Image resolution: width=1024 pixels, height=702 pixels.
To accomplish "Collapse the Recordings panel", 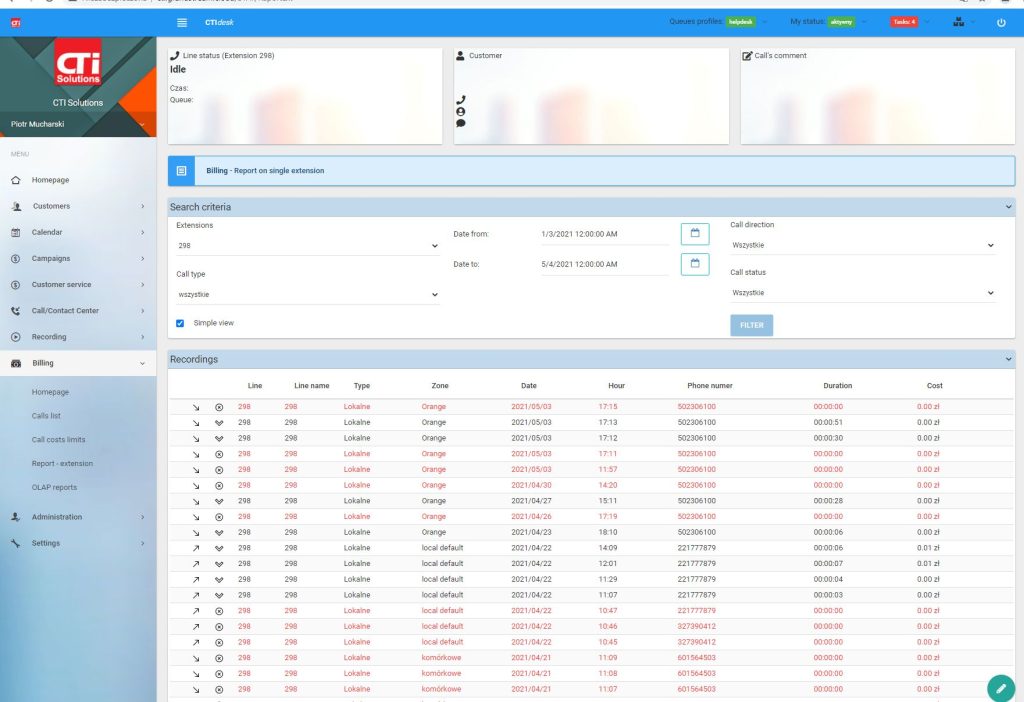I will [1008, 359].
